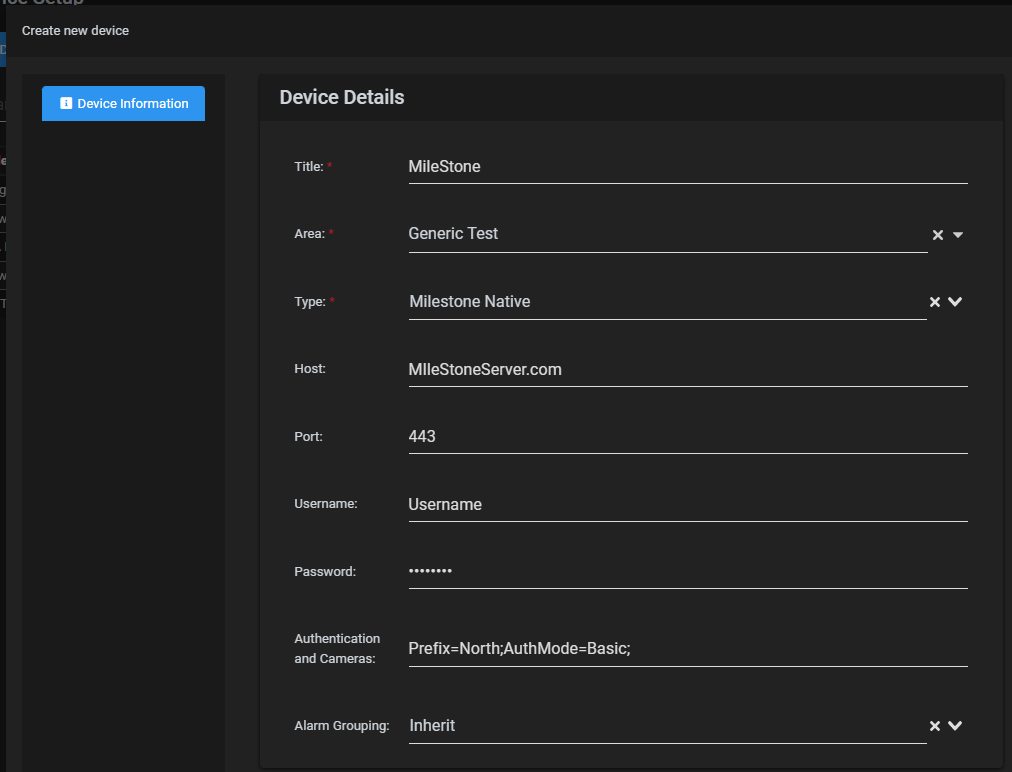Focus the Username input field
This screenshot has width=1012, height=772.
click(688, 504)
